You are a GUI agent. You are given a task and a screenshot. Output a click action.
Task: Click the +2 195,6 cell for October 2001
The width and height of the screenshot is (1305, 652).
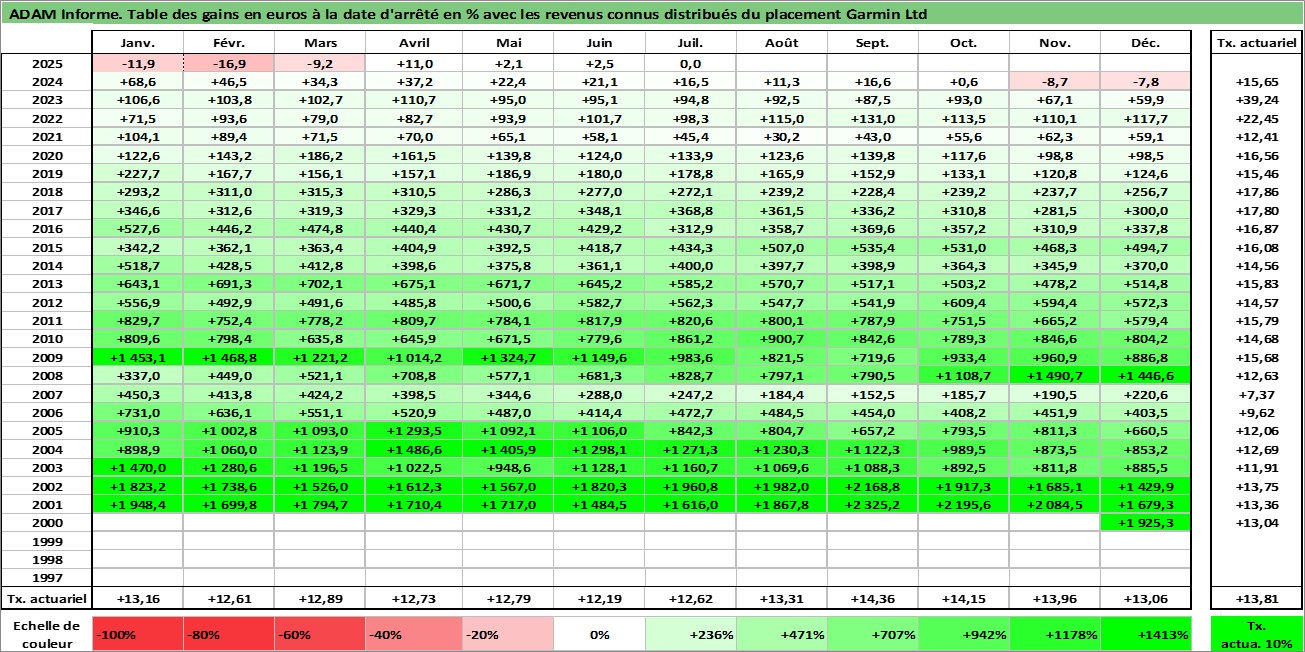pyautogui.click(x=964, y=504)
